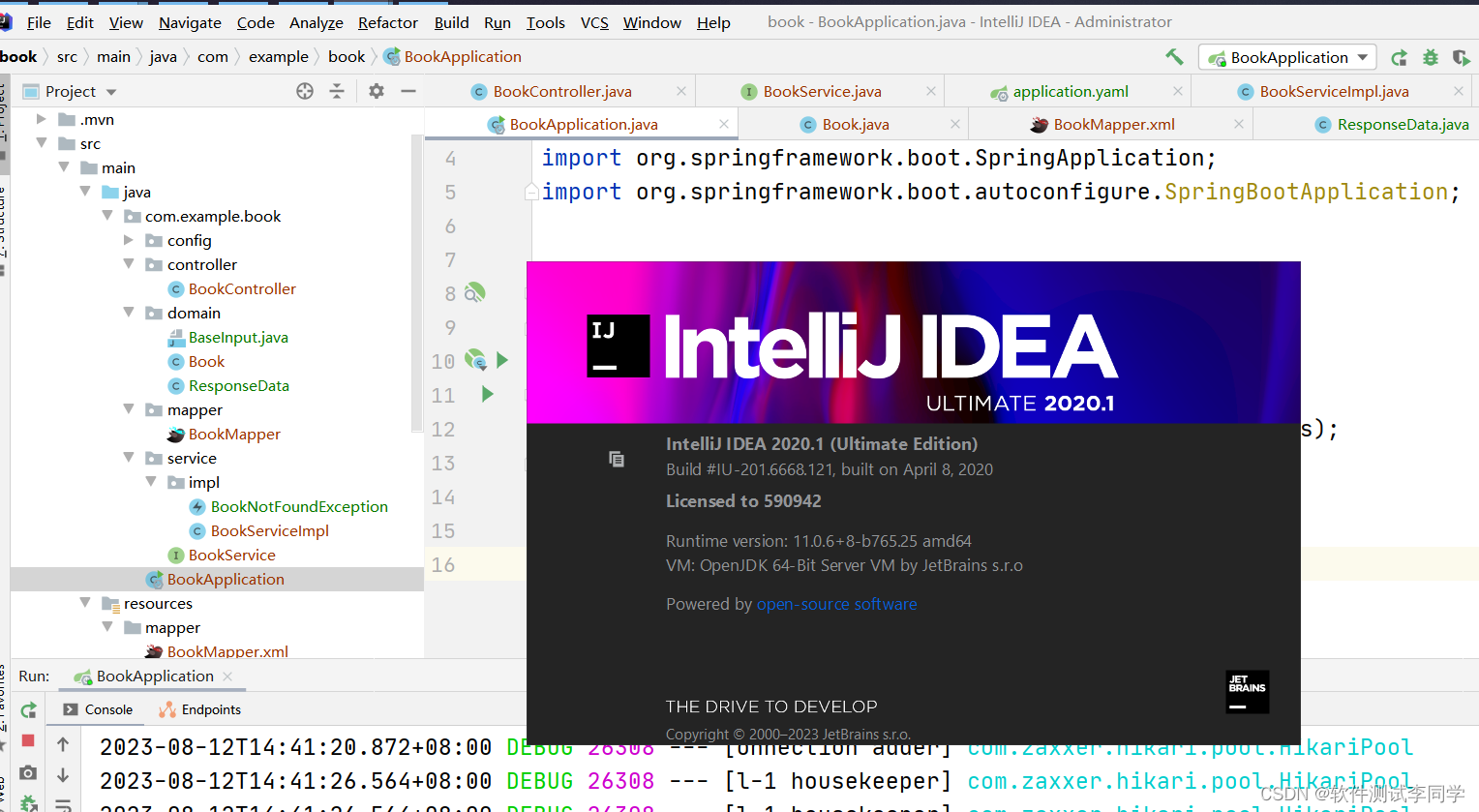
Task: Open the open-source software link
Action: click(836, 604)
